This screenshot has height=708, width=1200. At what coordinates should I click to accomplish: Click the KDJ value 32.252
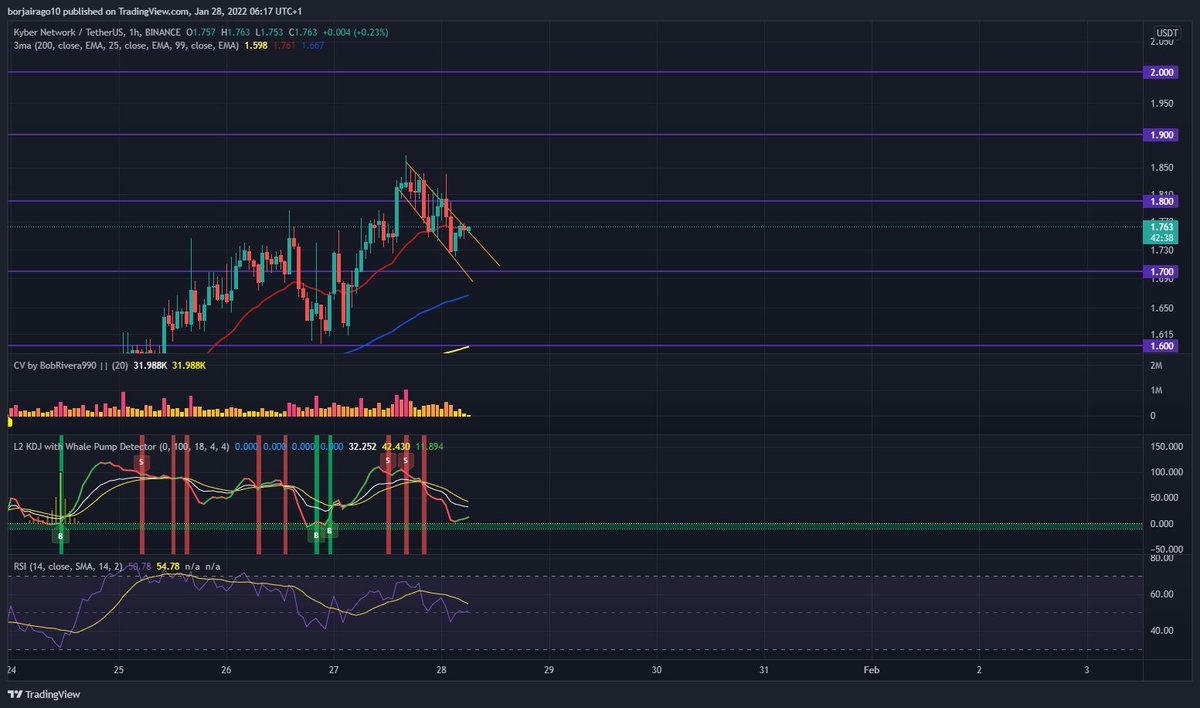(364, 446)
